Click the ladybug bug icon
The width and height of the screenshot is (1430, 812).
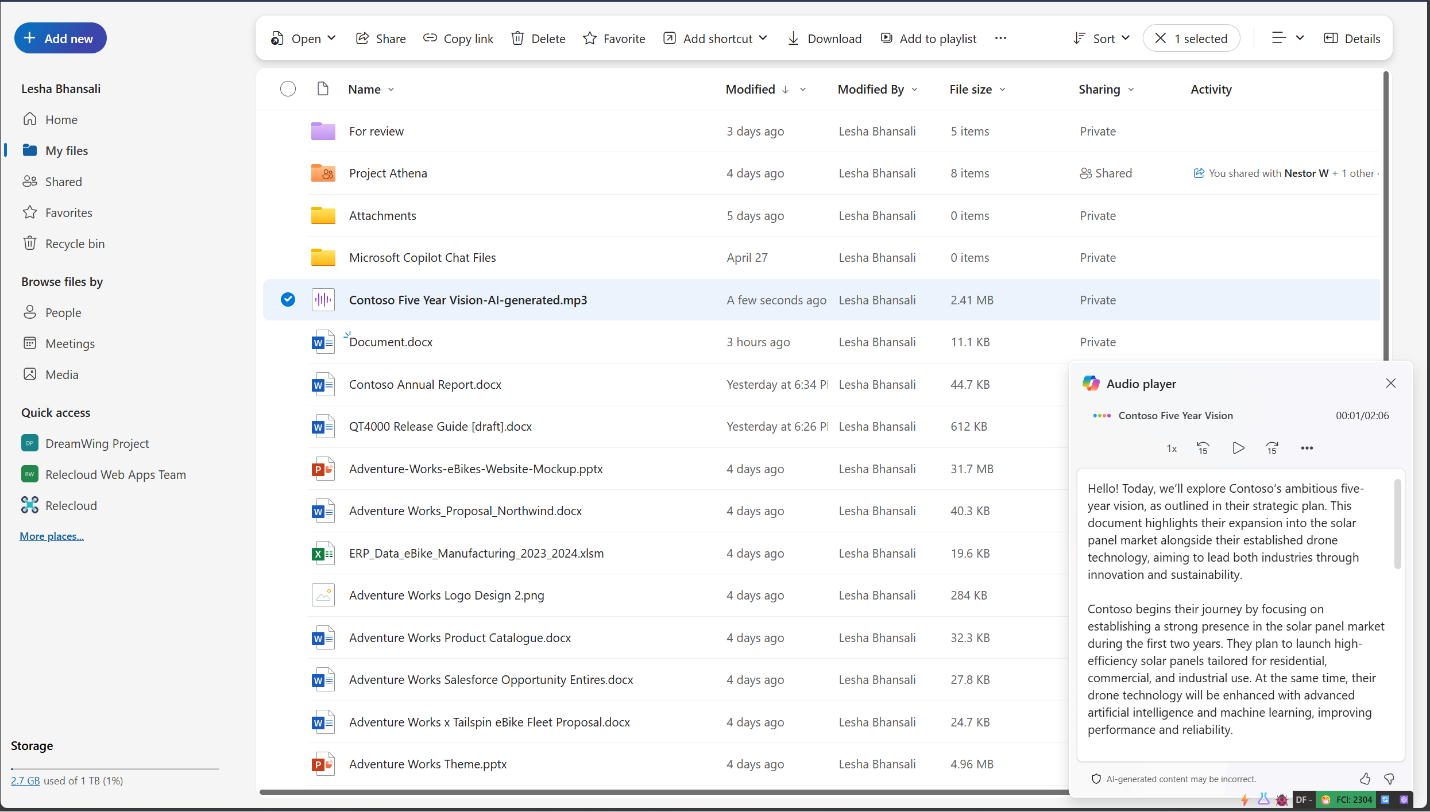pos(1281,800)
